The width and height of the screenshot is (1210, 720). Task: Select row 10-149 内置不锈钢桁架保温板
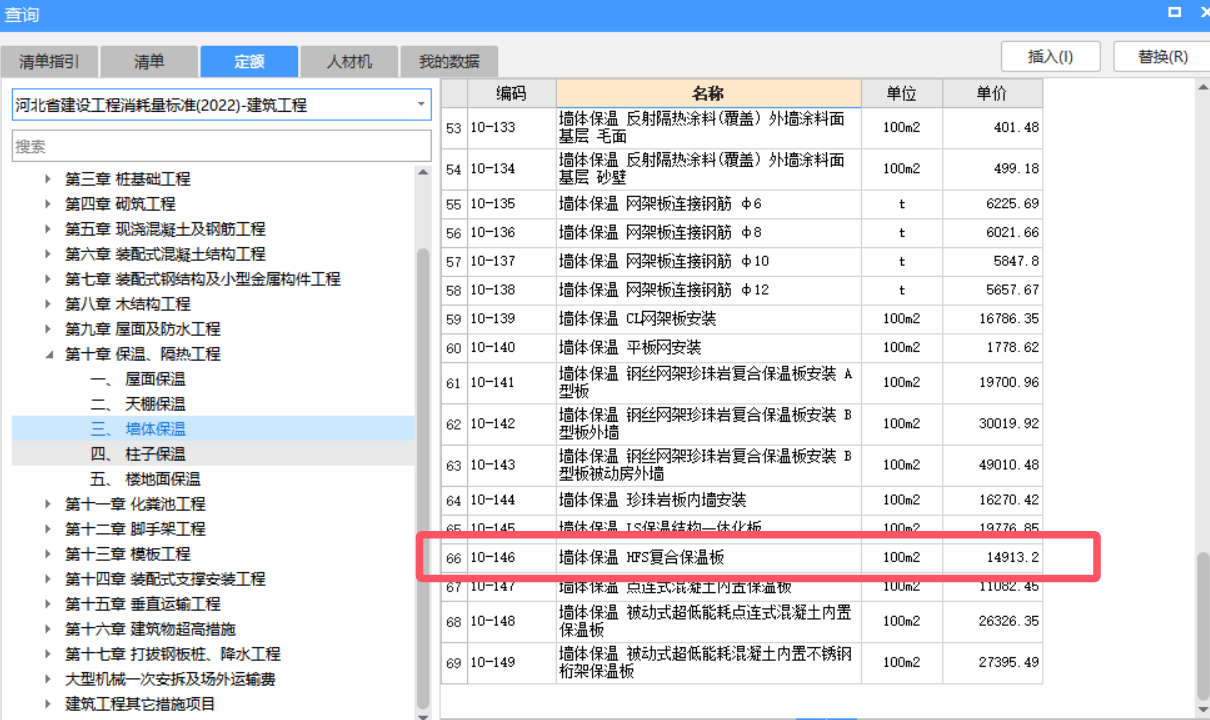click(x=742, y=663)
